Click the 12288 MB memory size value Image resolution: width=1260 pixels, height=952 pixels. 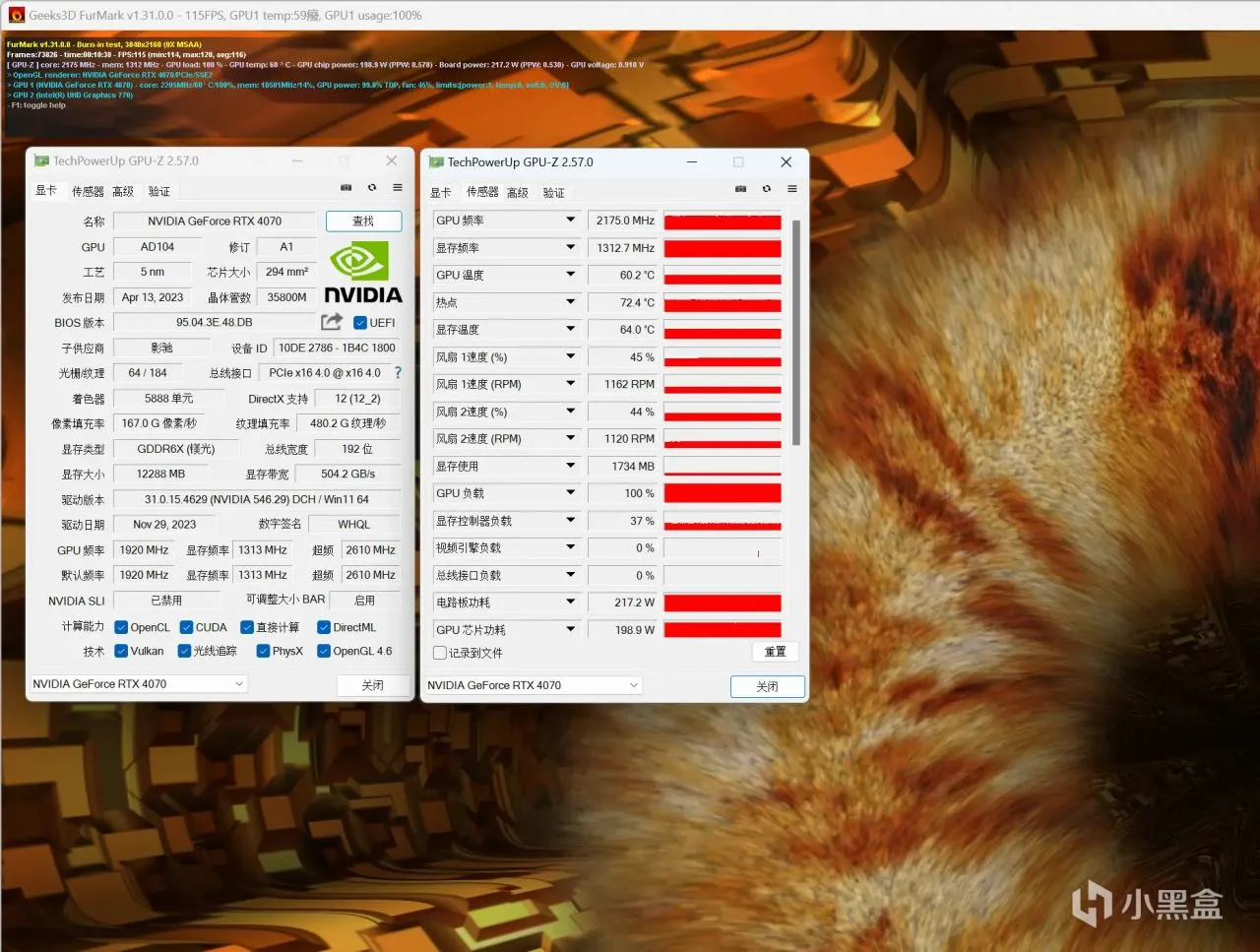tap(161, 475)
